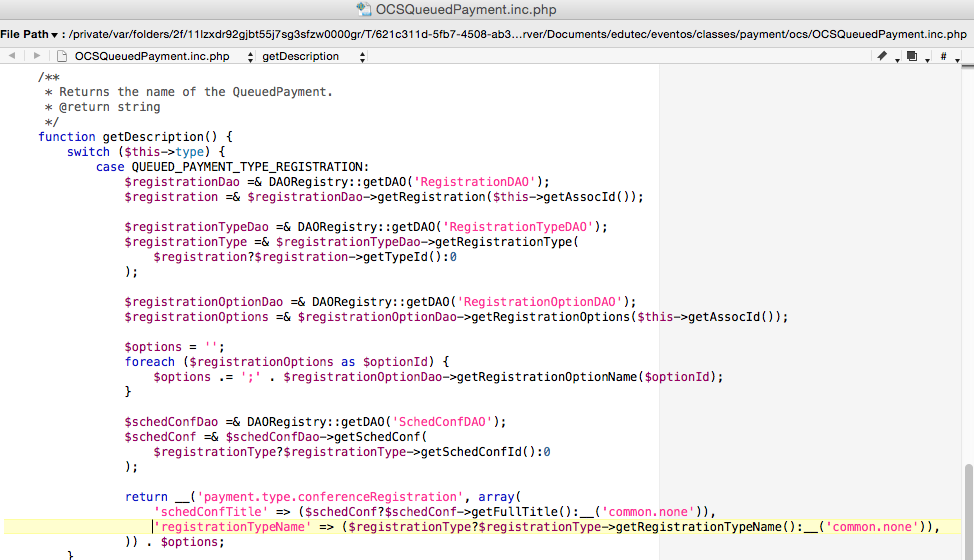974x560 pixels.
Task: Click the hash (#) toolbar icon
Action: (x=943, y=56)
